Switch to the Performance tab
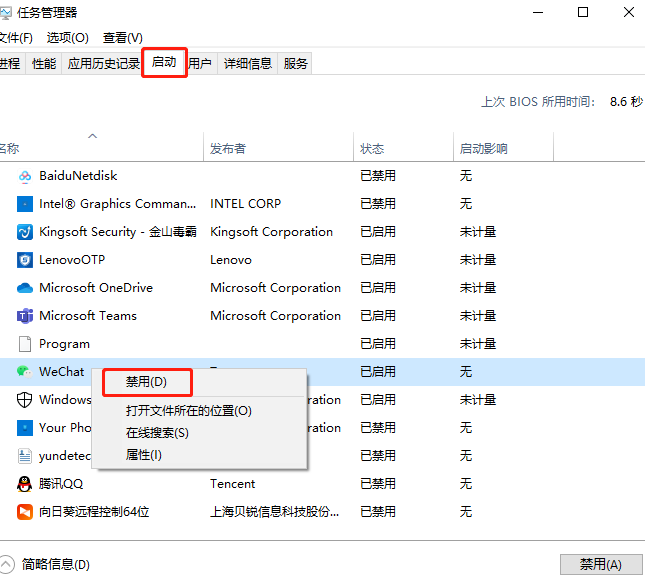 (x=44, y=63)
